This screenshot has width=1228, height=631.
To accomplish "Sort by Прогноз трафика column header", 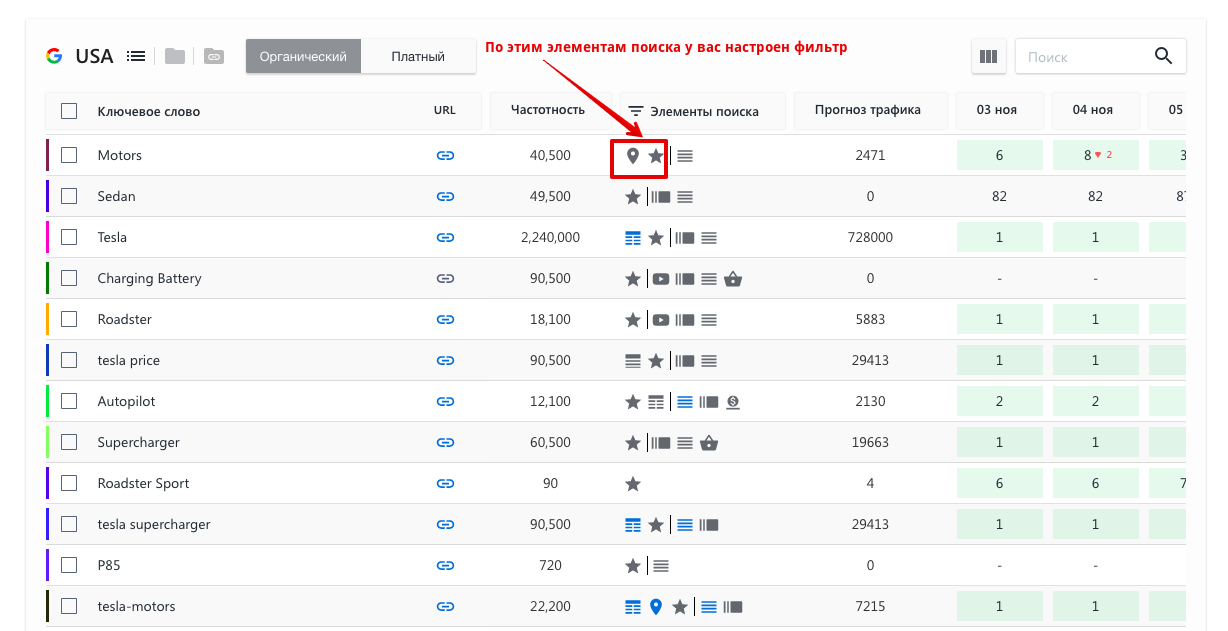I will click(867, 110).
